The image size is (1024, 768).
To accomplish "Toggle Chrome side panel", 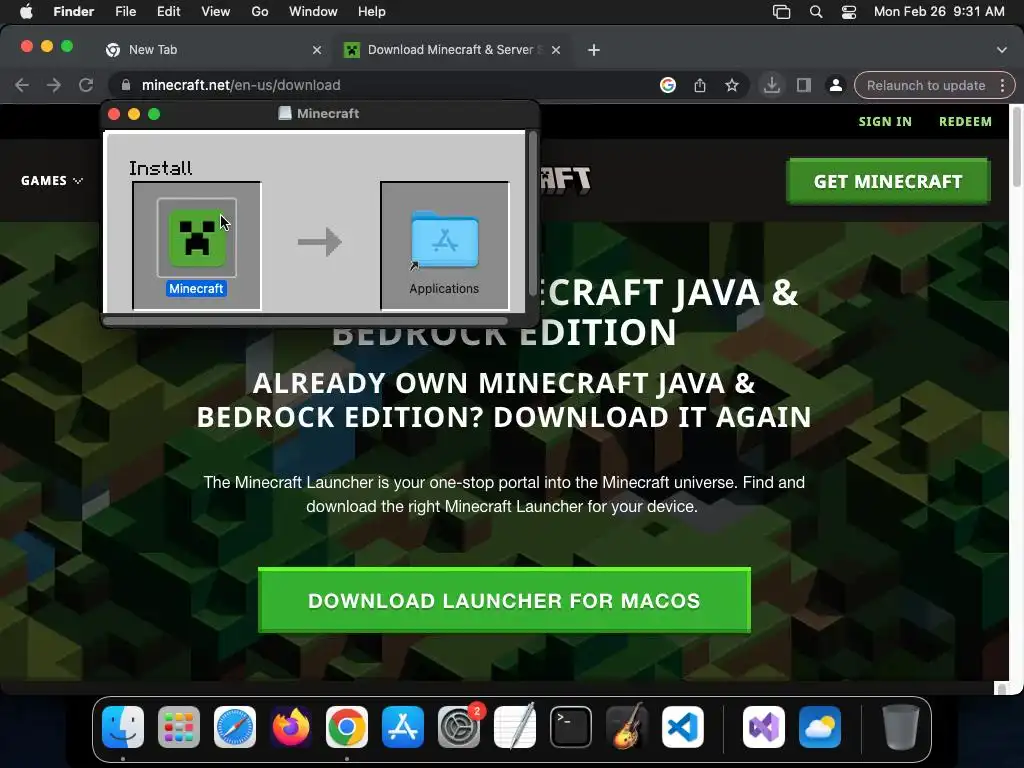I will (x=804, y=86).
